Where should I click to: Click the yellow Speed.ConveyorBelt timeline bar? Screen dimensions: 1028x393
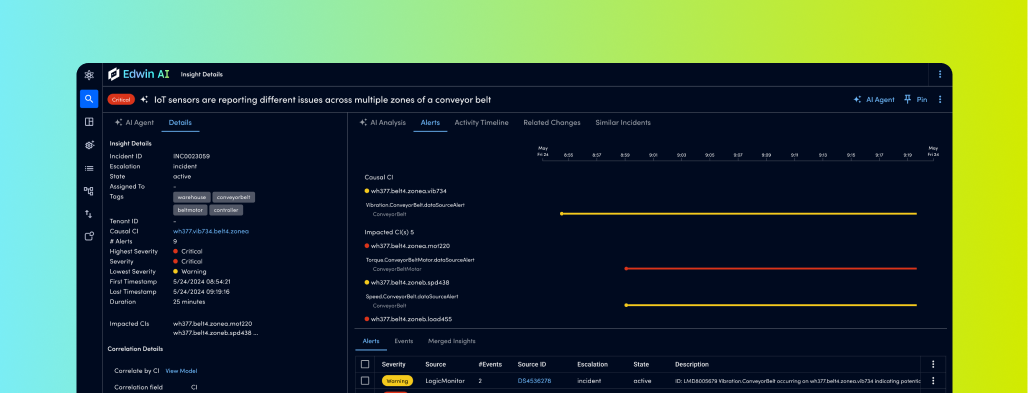tap(771, 305)
